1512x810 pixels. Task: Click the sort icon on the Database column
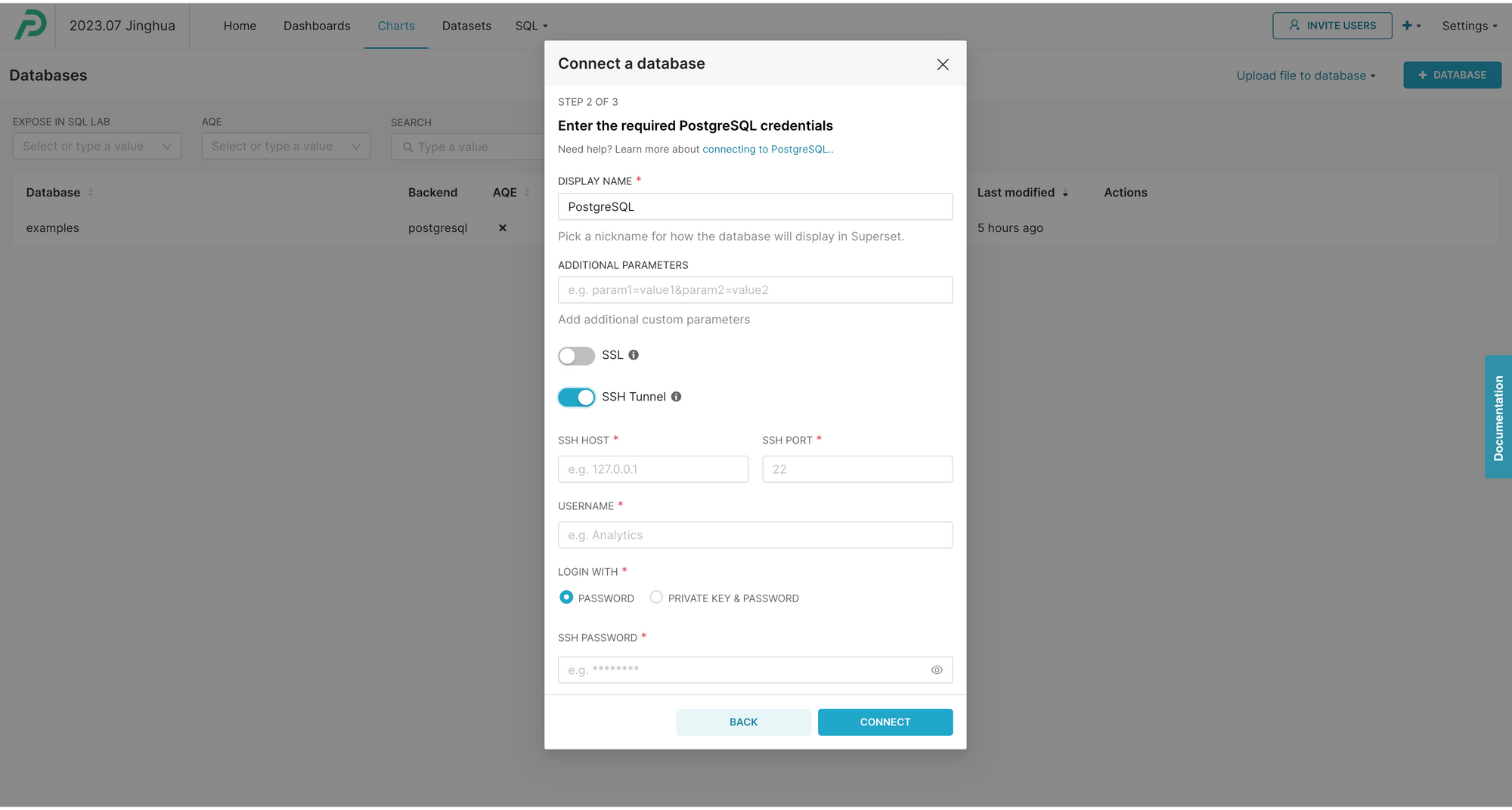coord(89,192)
